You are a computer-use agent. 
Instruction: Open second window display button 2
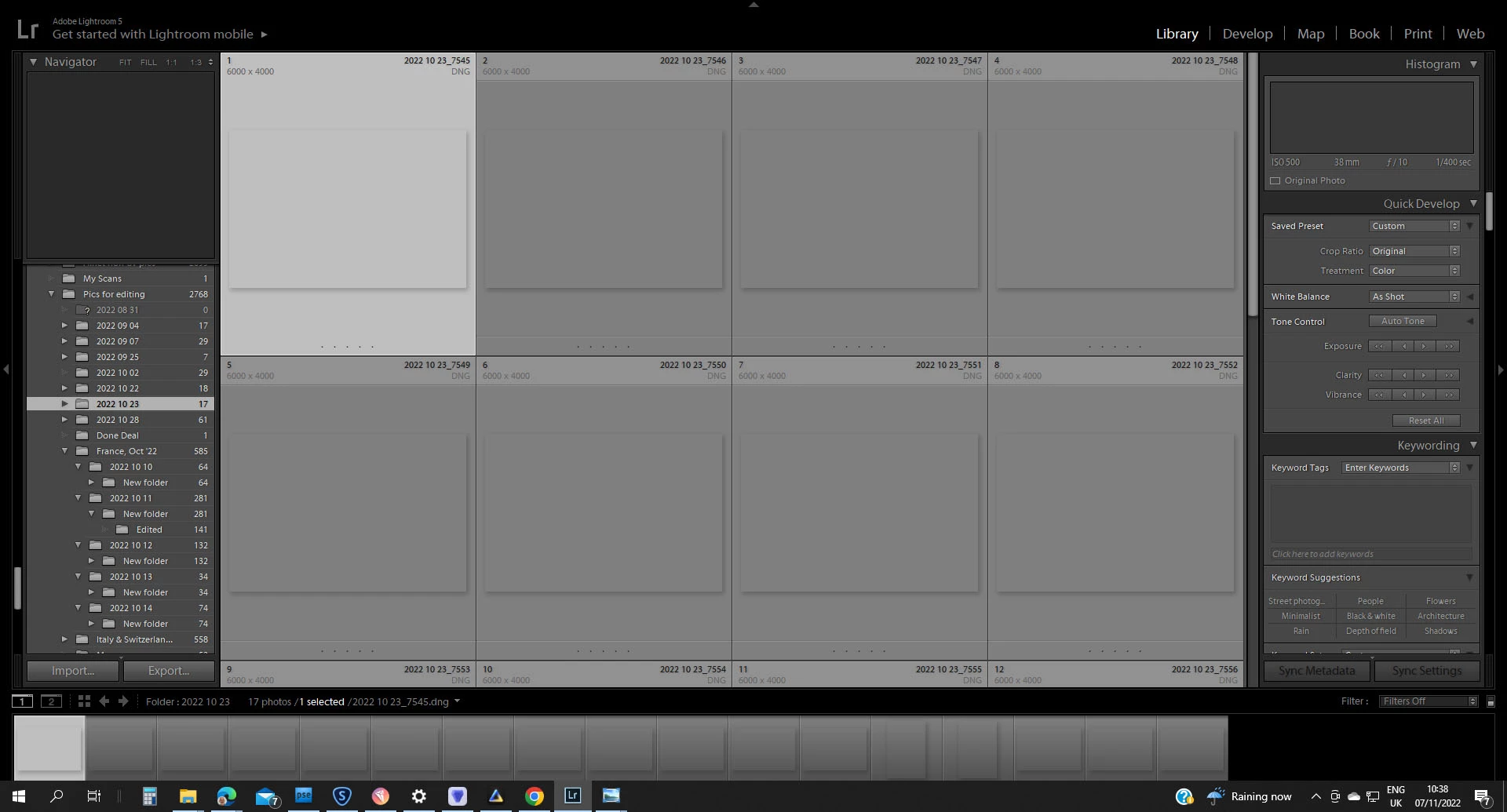point(51,701)
